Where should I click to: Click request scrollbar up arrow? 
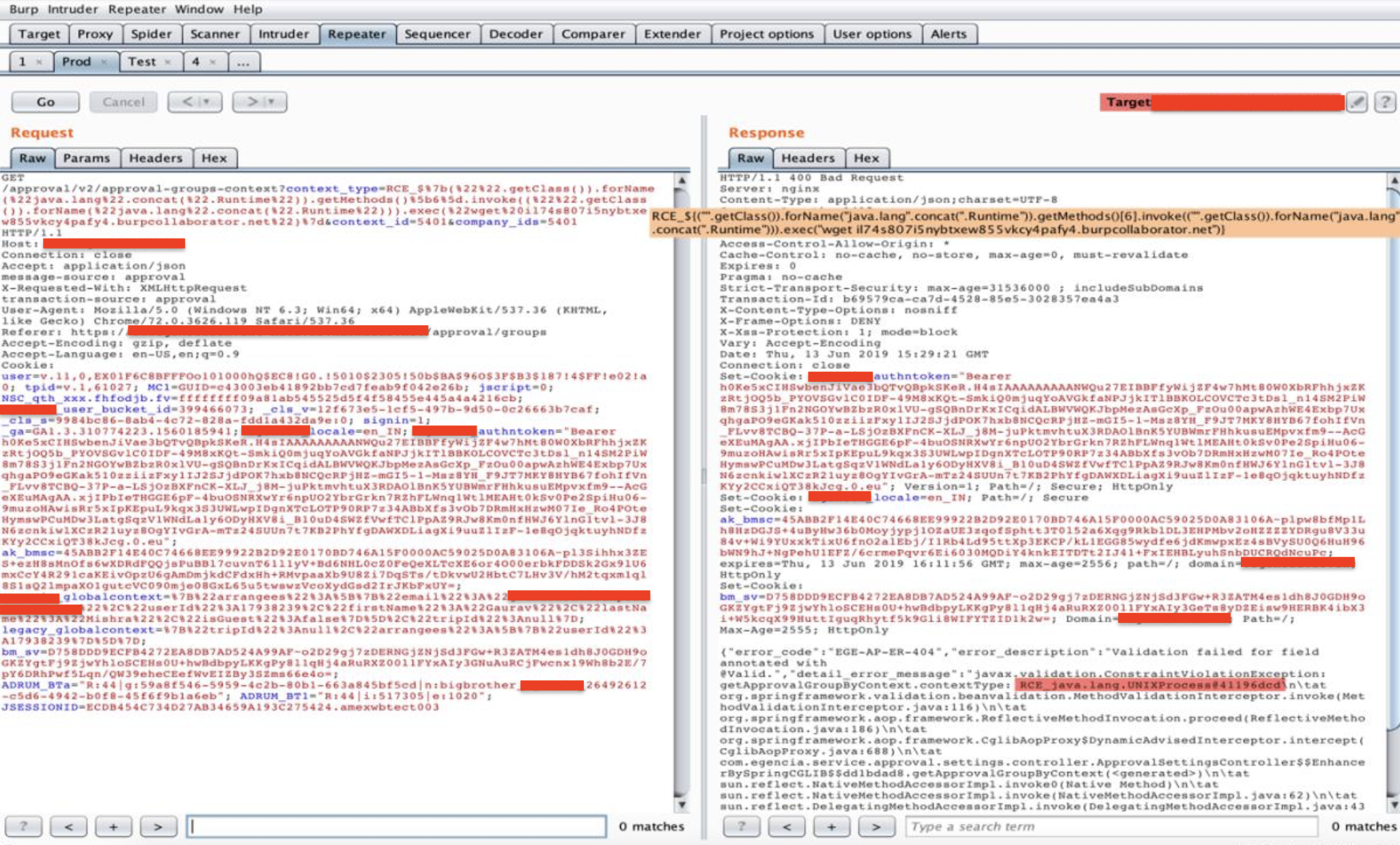point(681,180)
